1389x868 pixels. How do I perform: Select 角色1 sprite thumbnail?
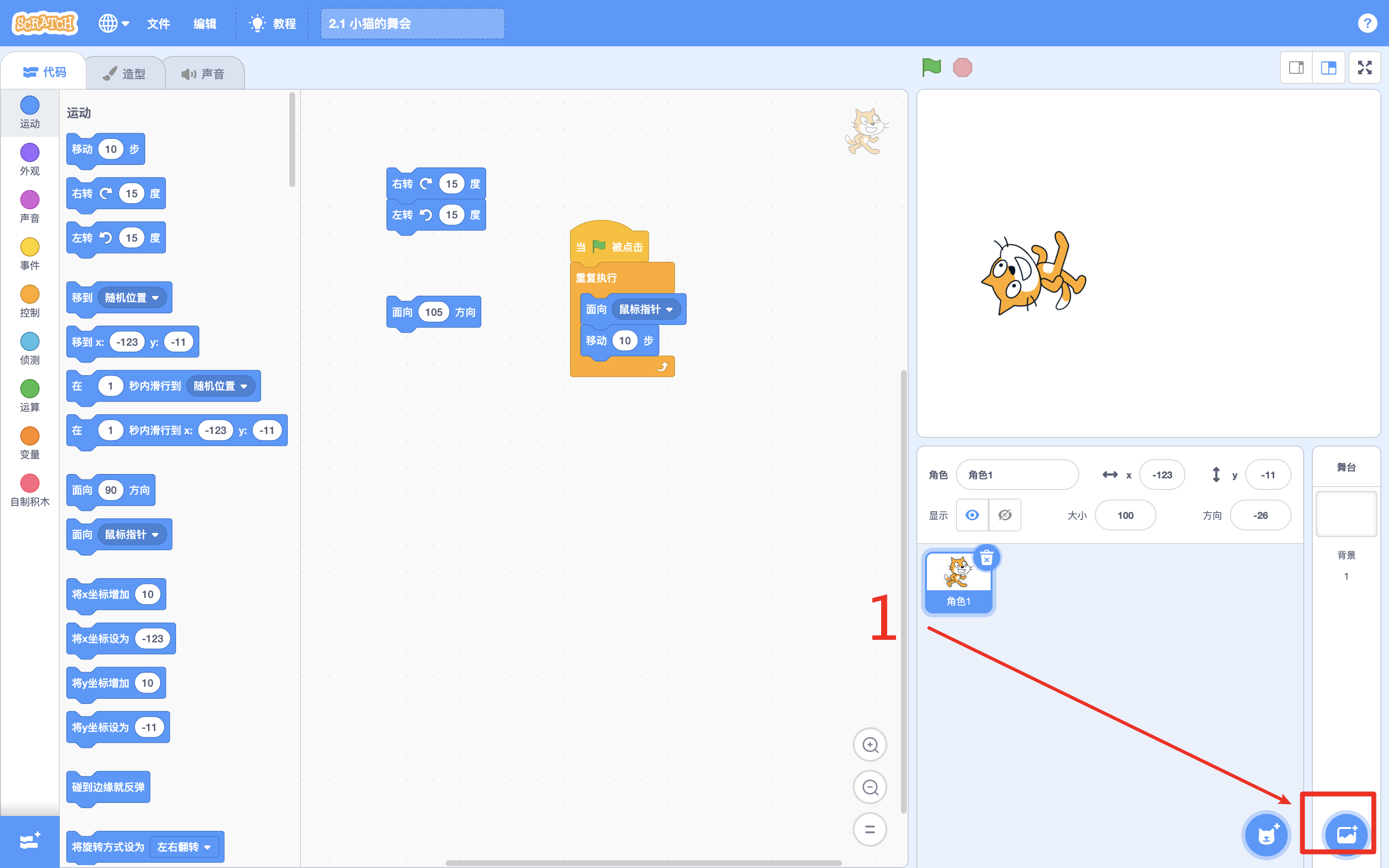[958, 582]
